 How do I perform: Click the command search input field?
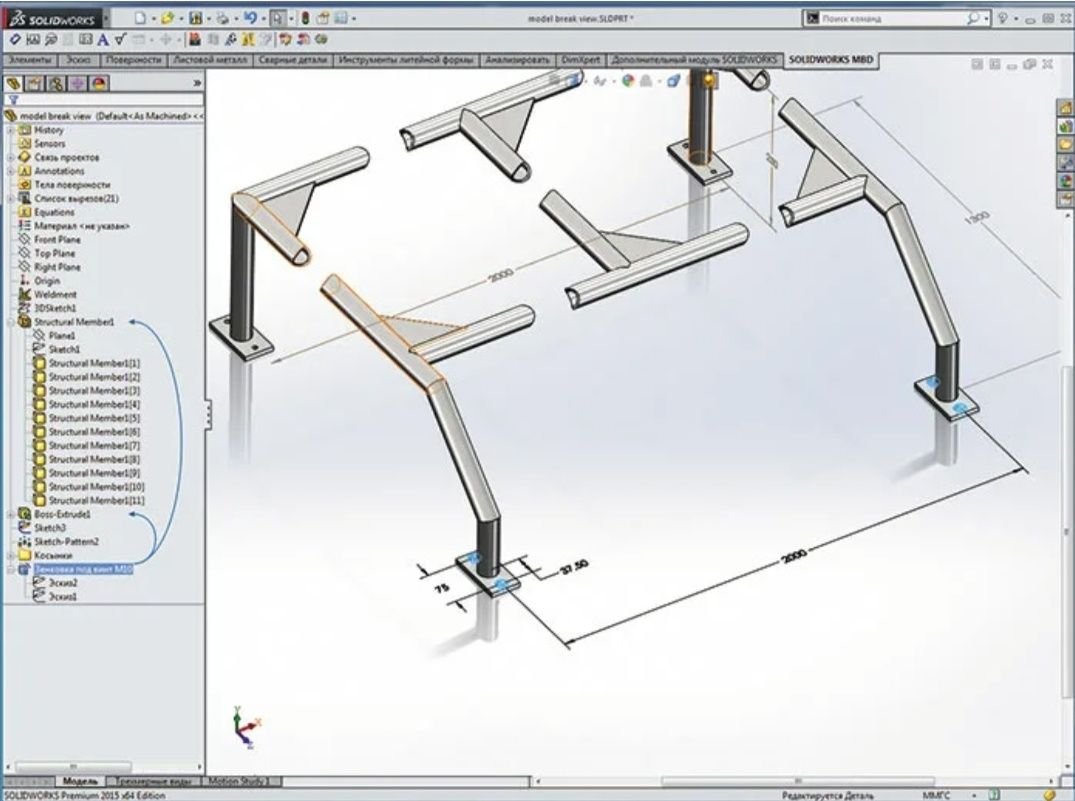tap(891, 19)
